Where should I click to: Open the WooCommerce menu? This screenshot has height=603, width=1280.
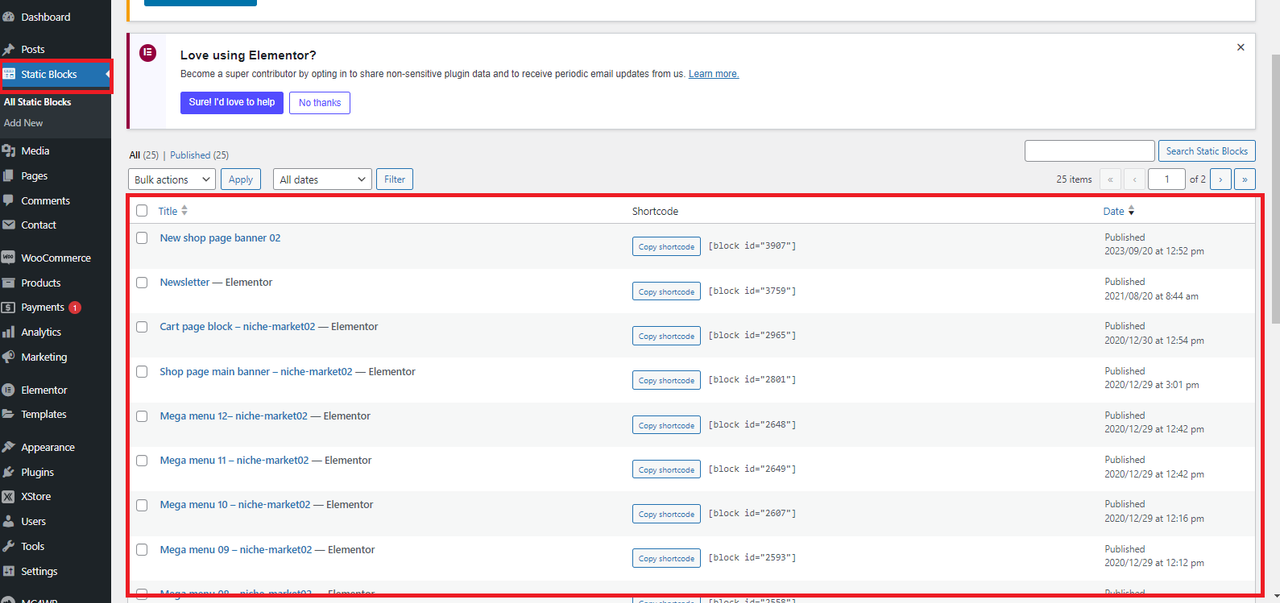[x=55, y=258]
